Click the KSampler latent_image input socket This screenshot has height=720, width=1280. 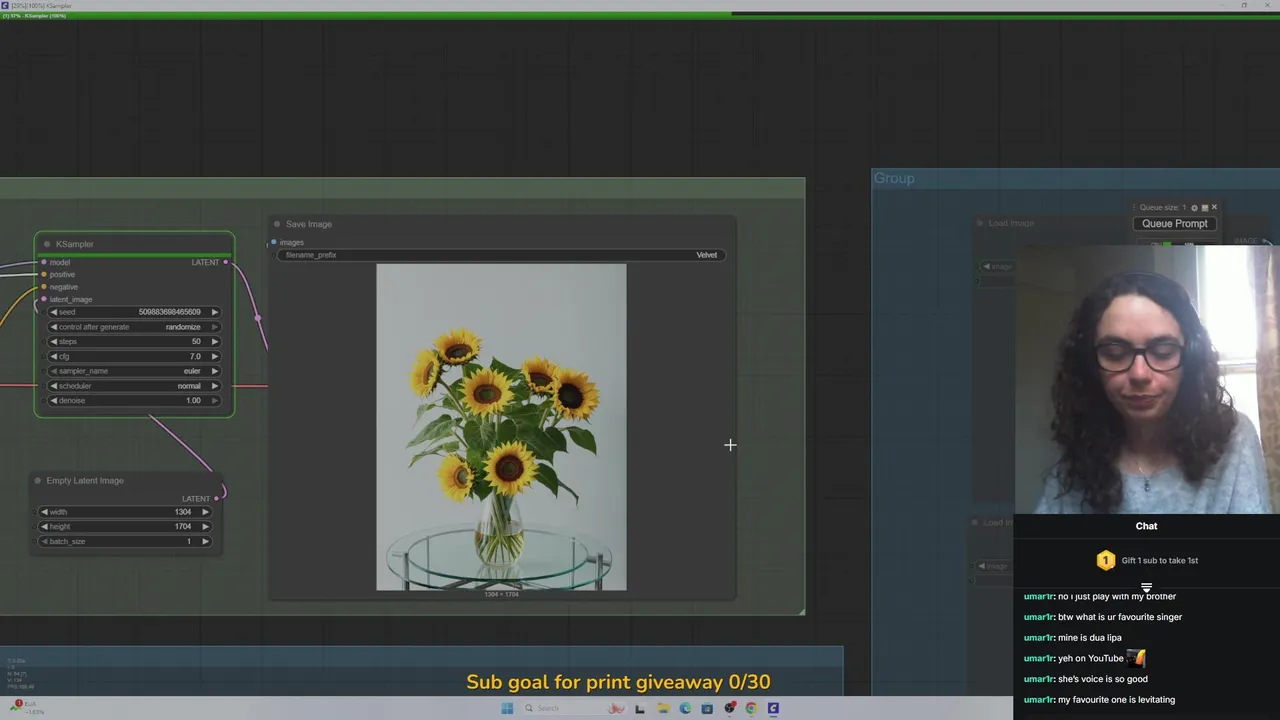pos(43,299)
